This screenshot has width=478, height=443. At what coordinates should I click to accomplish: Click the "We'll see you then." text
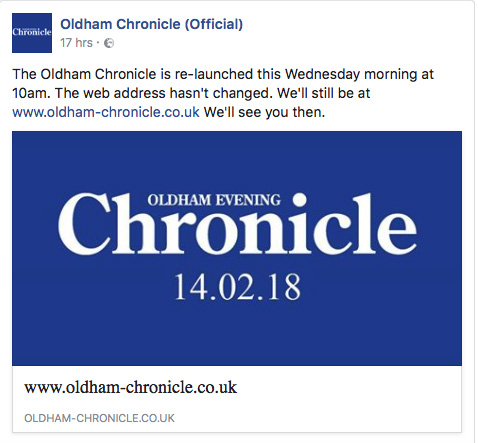point(264,112)
